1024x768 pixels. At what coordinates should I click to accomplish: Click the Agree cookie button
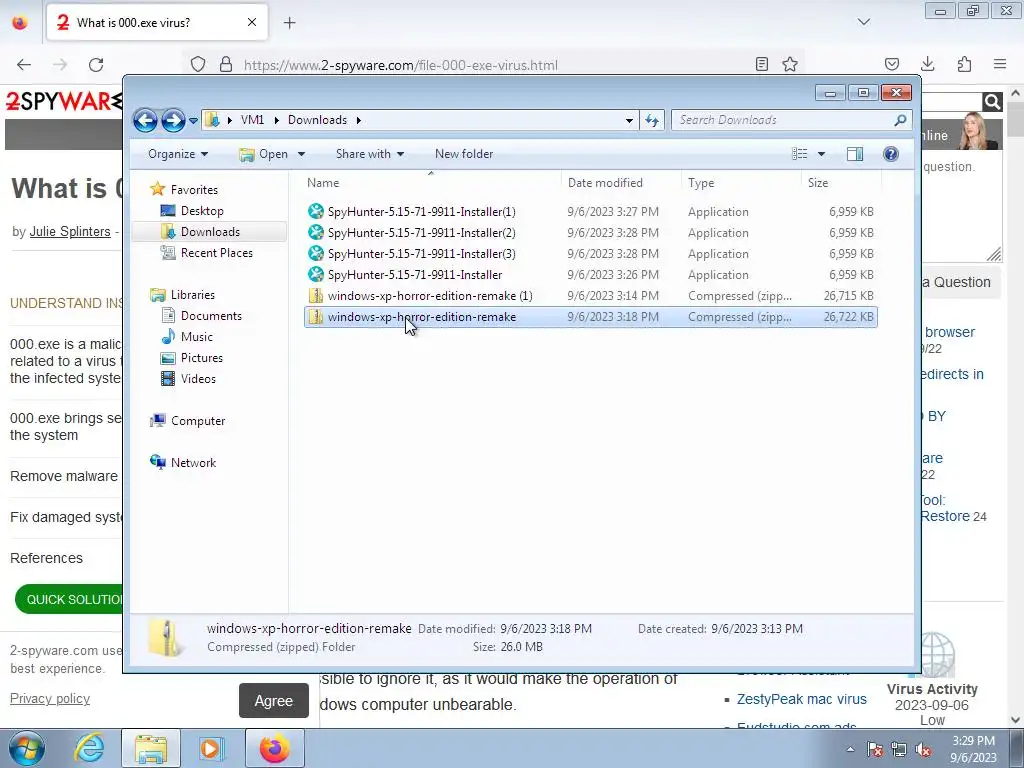point(274,701)
